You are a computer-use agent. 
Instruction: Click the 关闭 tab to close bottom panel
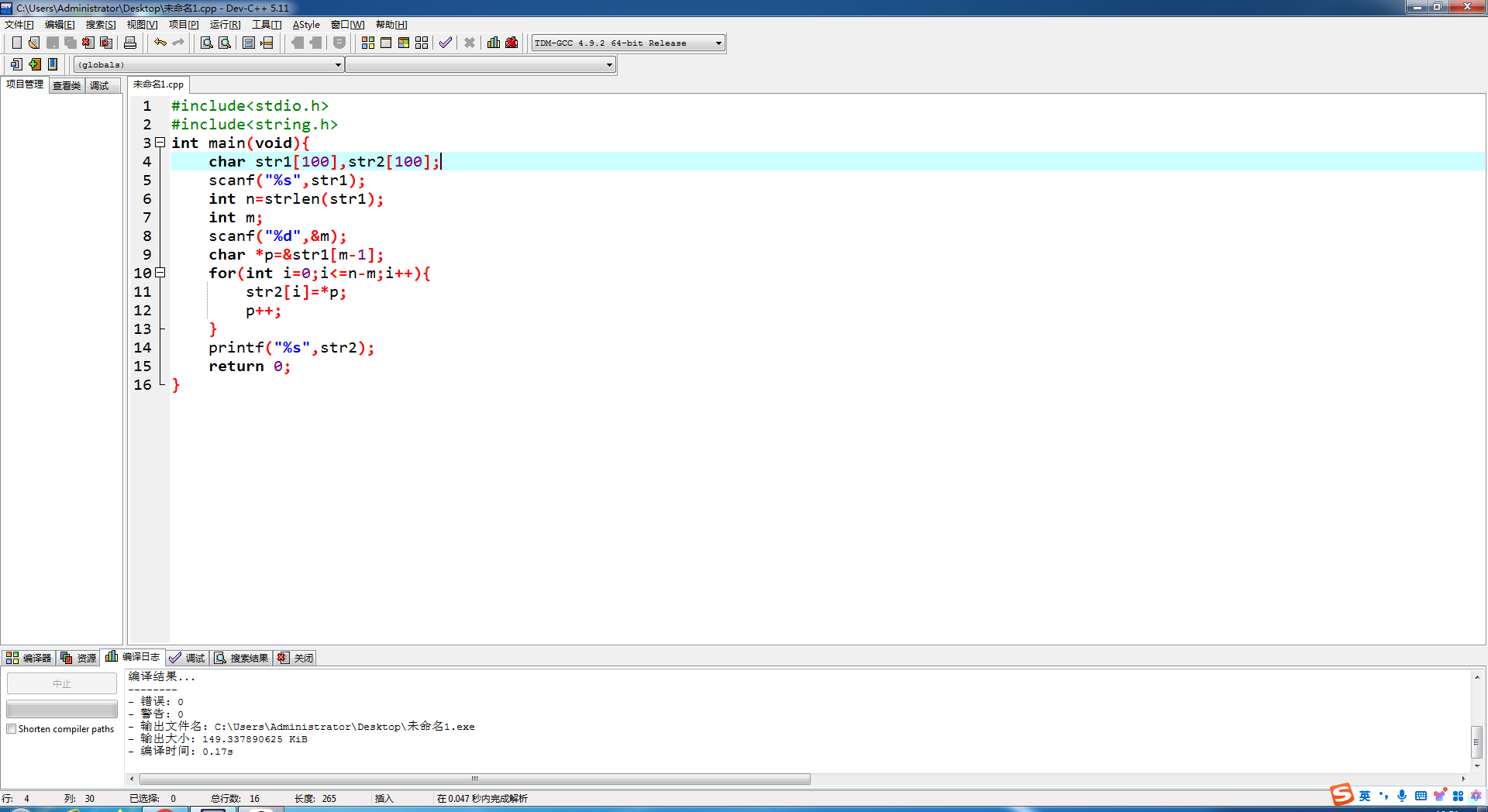295,658
